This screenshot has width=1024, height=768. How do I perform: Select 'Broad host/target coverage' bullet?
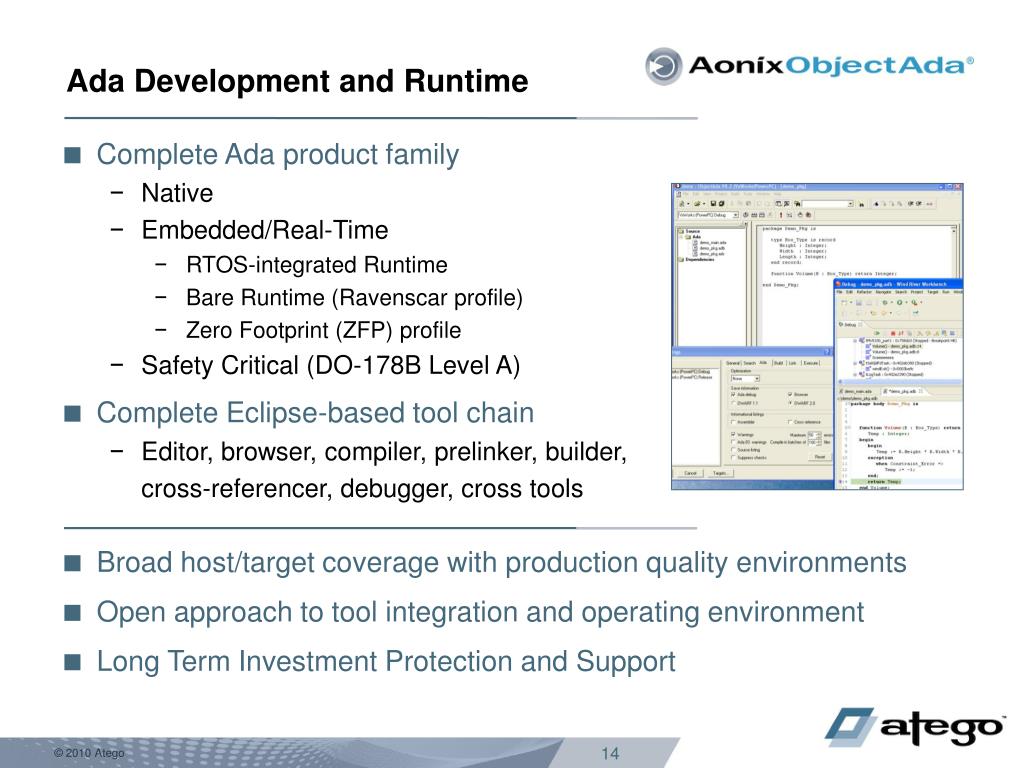pyautogui.click(x=502, y=563)
